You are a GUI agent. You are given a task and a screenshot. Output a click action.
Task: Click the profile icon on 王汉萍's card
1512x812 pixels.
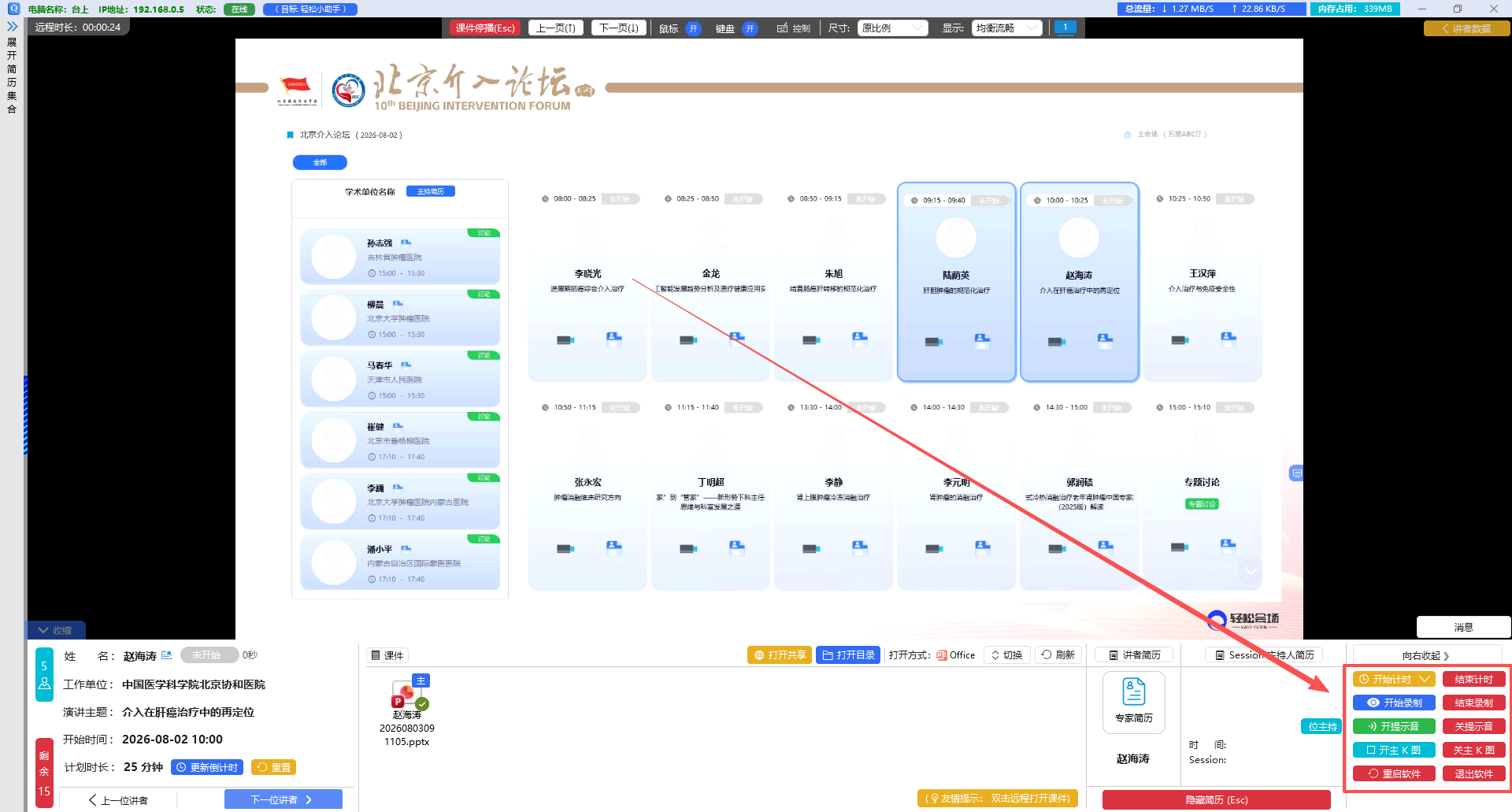pyautogui.click(x=1228, y=339)
